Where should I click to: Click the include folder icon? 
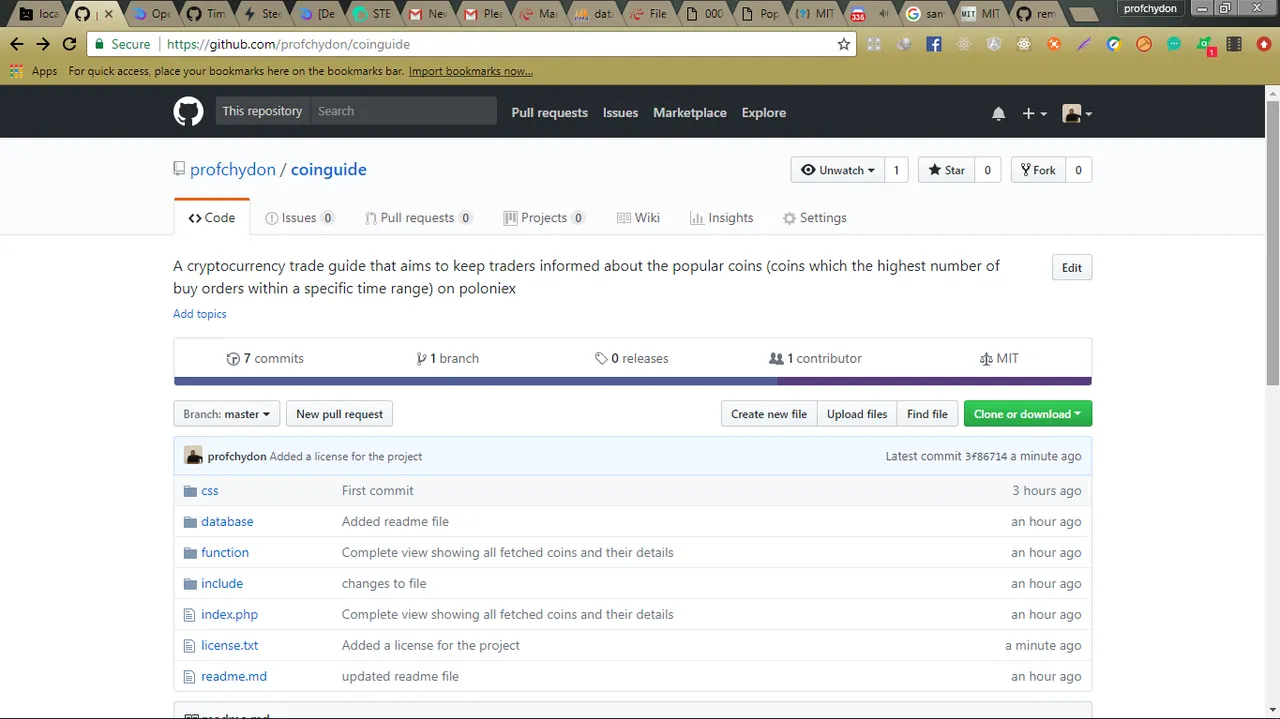(x=191, y=584)
